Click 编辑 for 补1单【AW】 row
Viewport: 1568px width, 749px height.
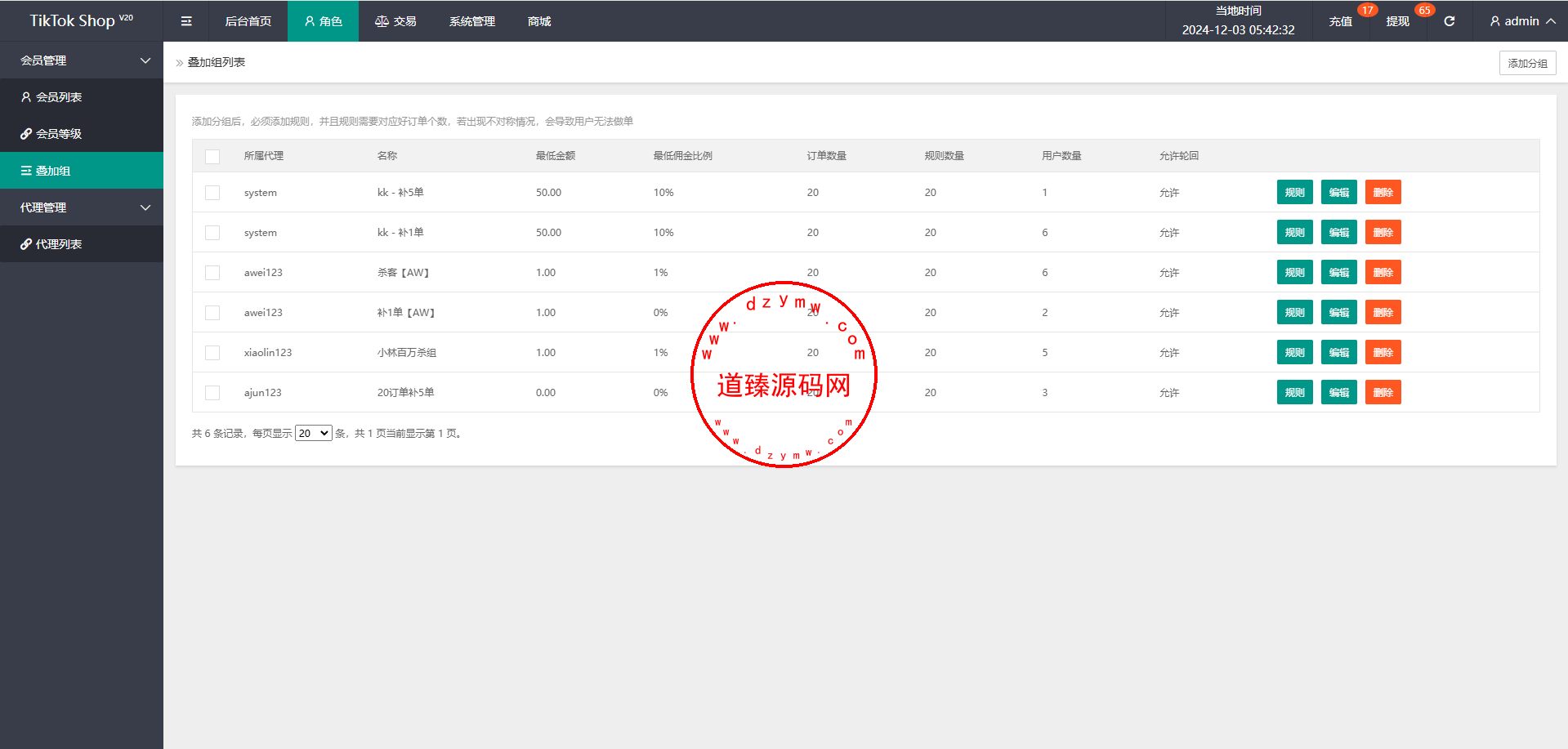click(x=1338, y=313)
